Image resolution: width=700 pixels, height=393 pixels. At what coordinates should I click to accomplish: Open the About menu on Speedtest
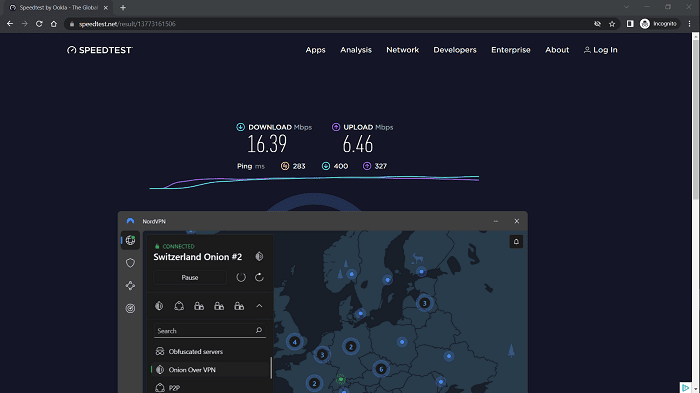click(x=557, y=50)
